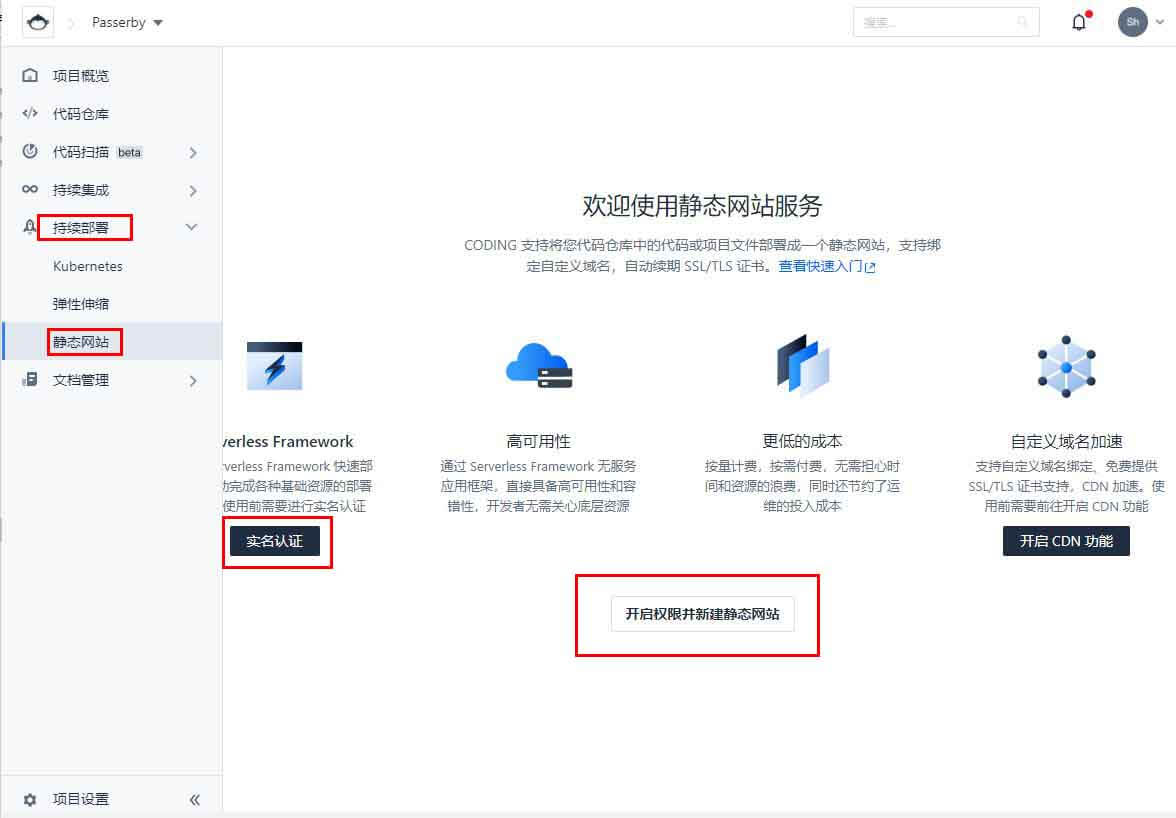Click the CODING logo icon in header
Image resolution: width=1176 pixels, height=818 pixels.
point(38,22)
